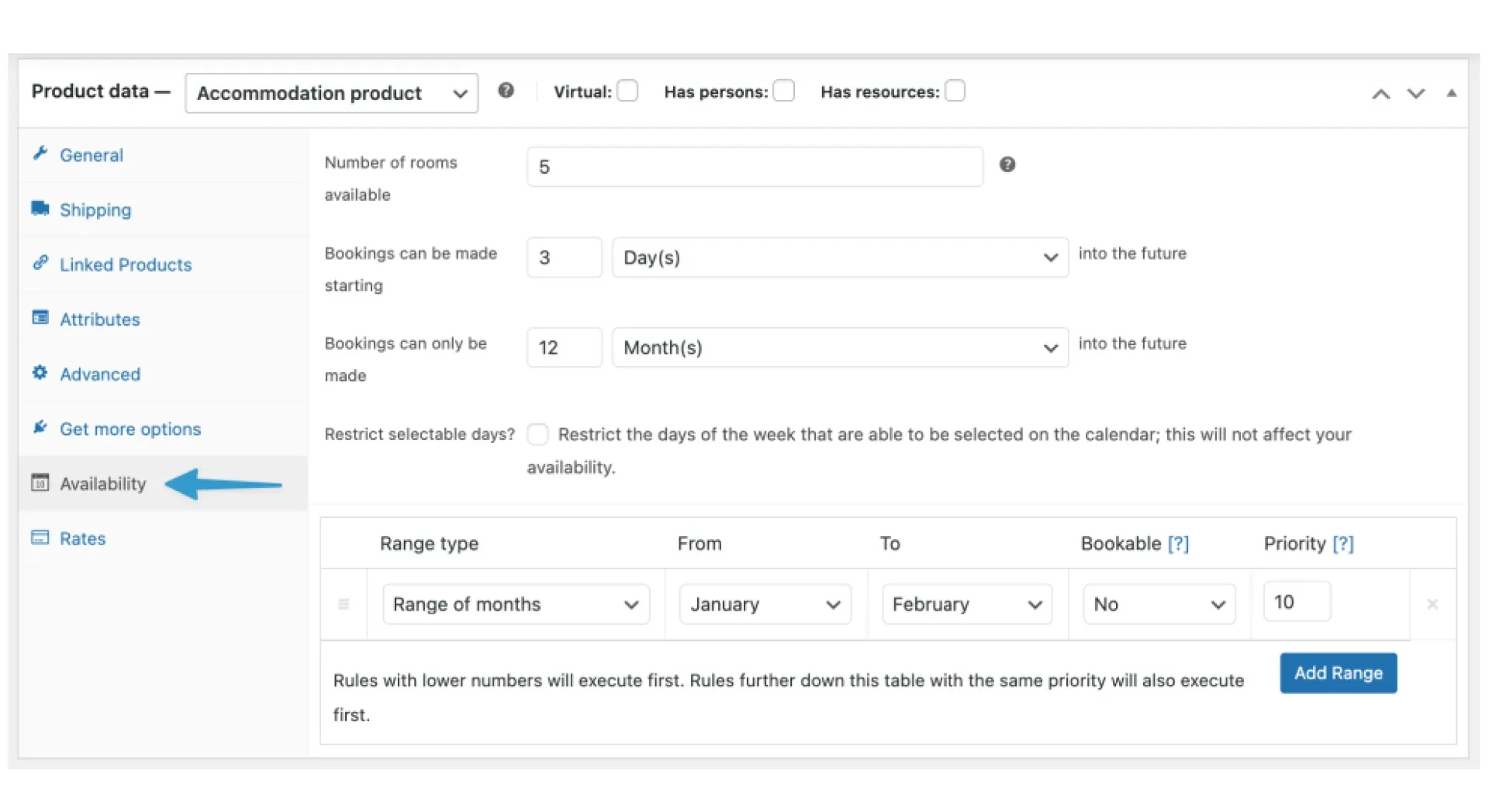Click the Rates card icon
This screenshot has height=812, width=1489.
point(40,537)
